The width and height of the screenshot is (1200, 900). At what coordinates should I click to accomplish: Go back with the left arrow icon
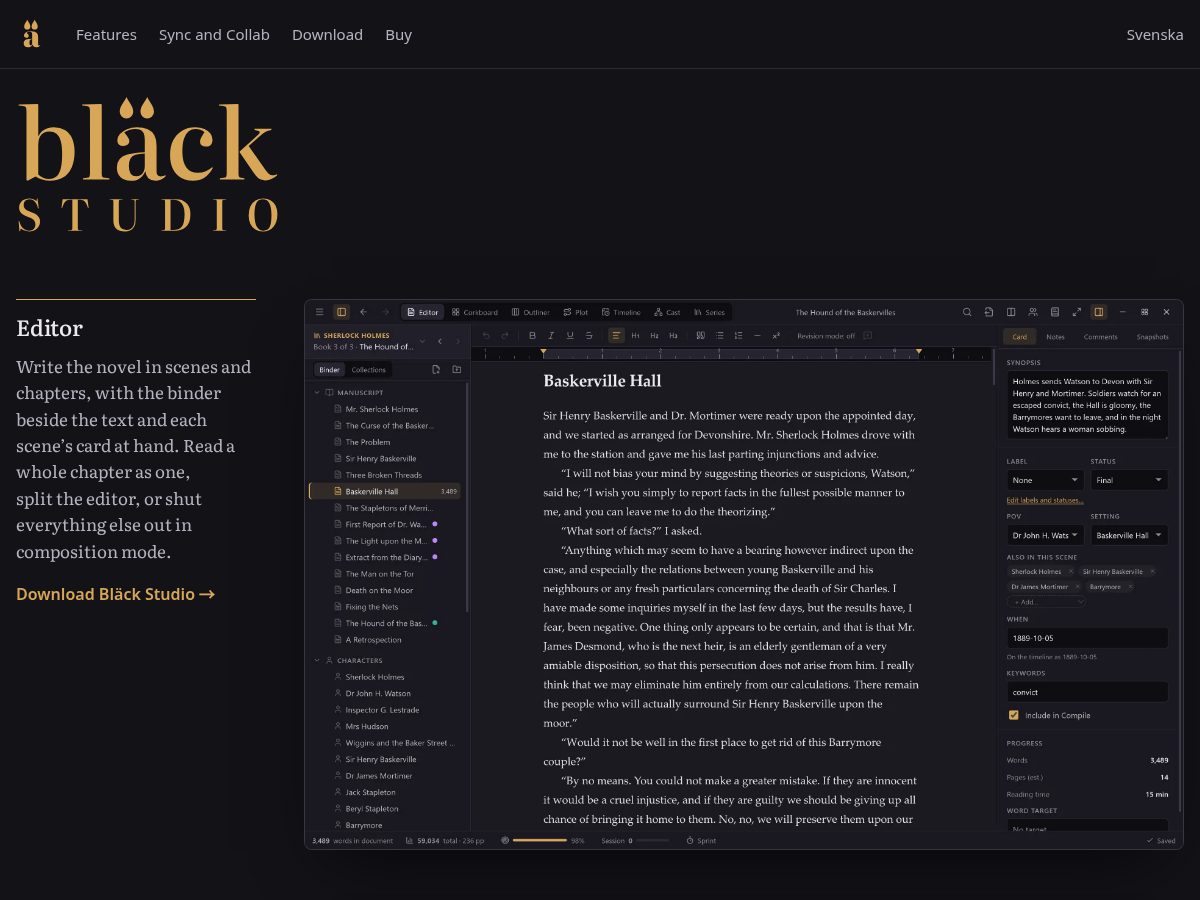point(363,312)
